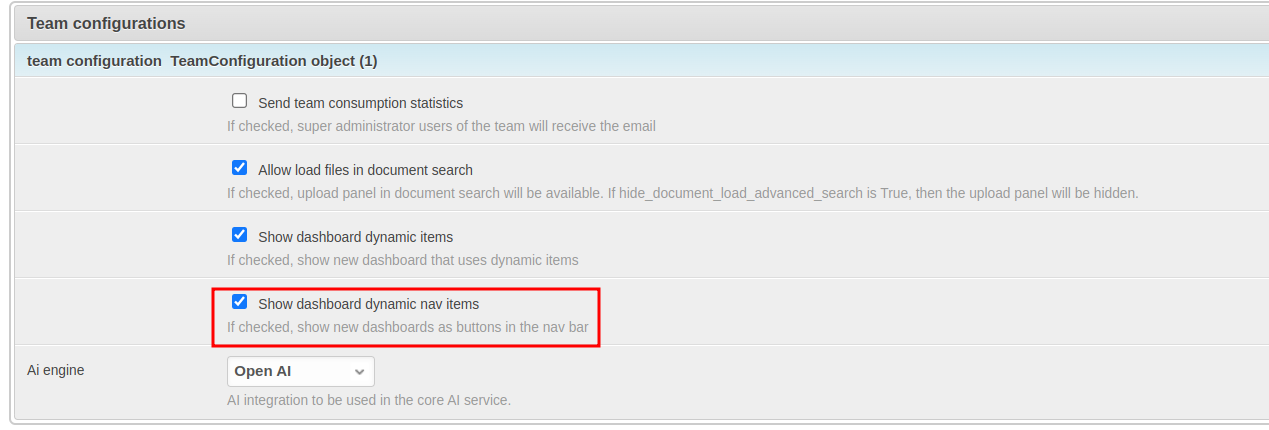Click the 'Ai engine' field label

tap(56, 370)
